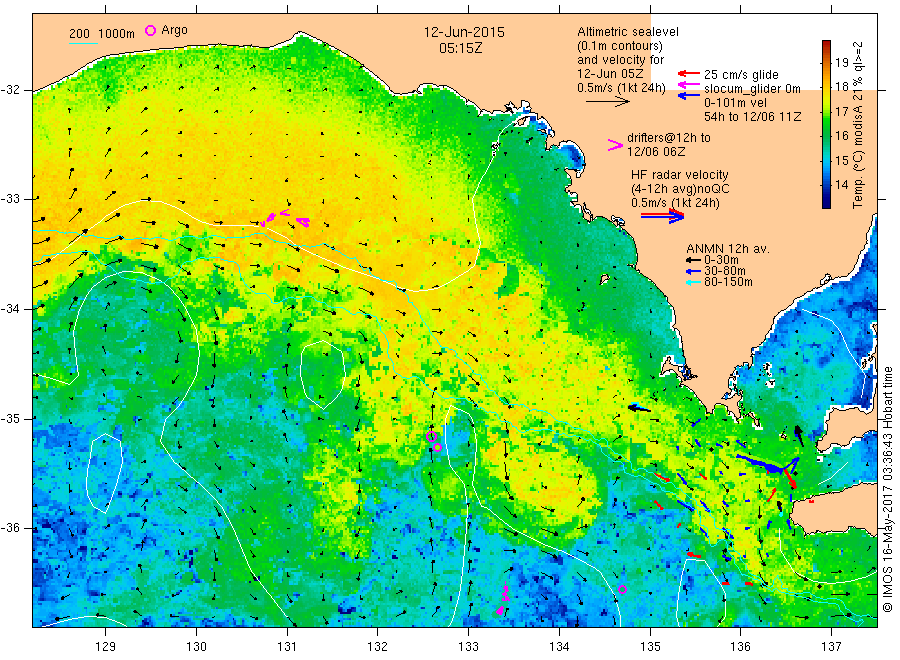Click the "05:15Z" time label
The image size is (900, 660).
(x=460, y=49)
